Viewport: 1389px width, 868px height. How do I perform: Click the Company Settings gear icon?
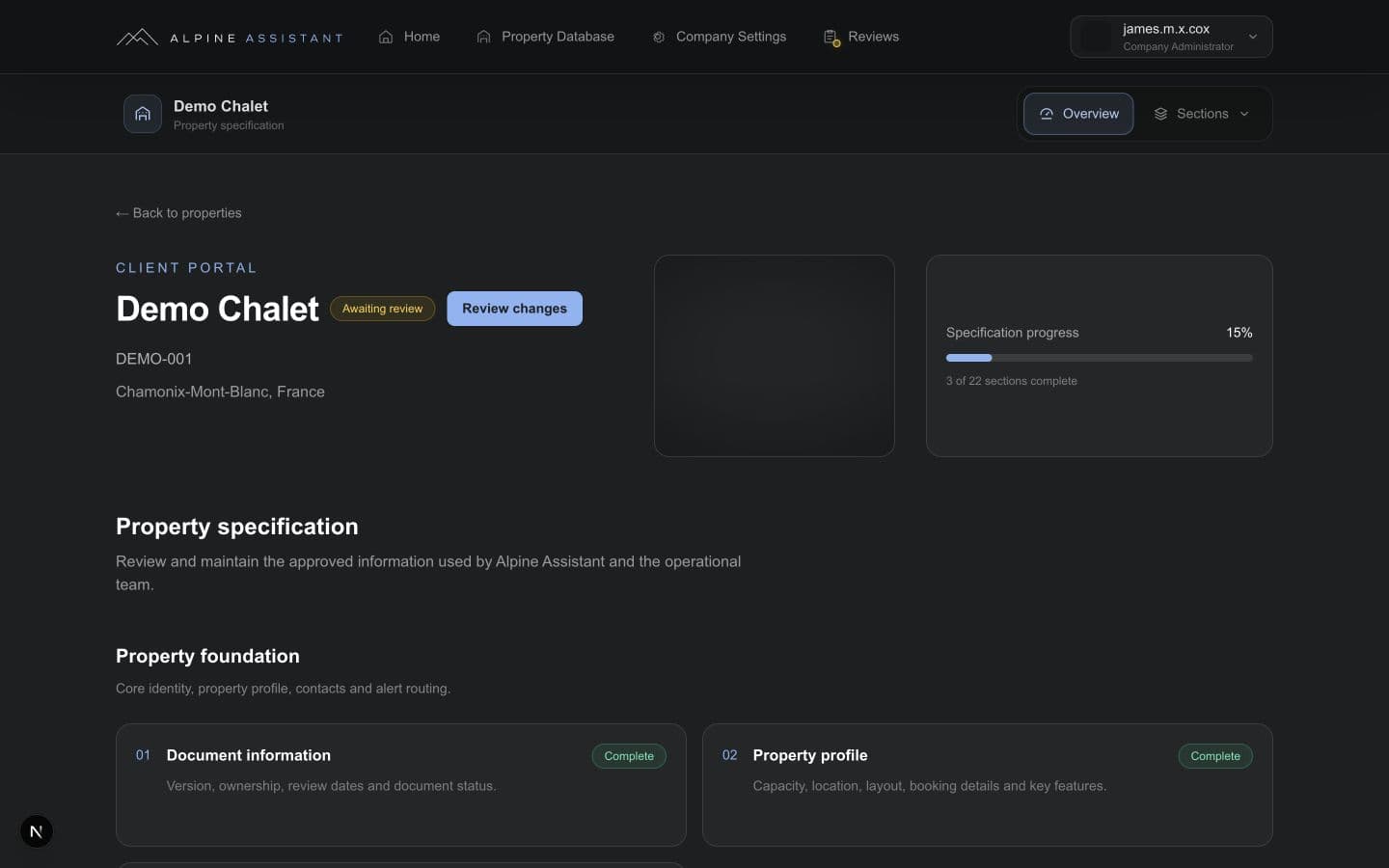coord(659,37)
